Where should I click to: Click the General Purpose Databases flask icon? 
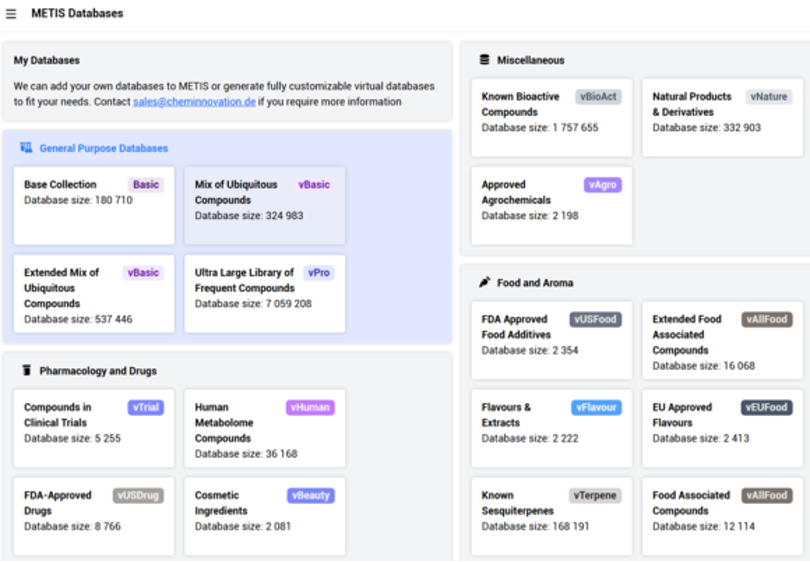(26, 148)
